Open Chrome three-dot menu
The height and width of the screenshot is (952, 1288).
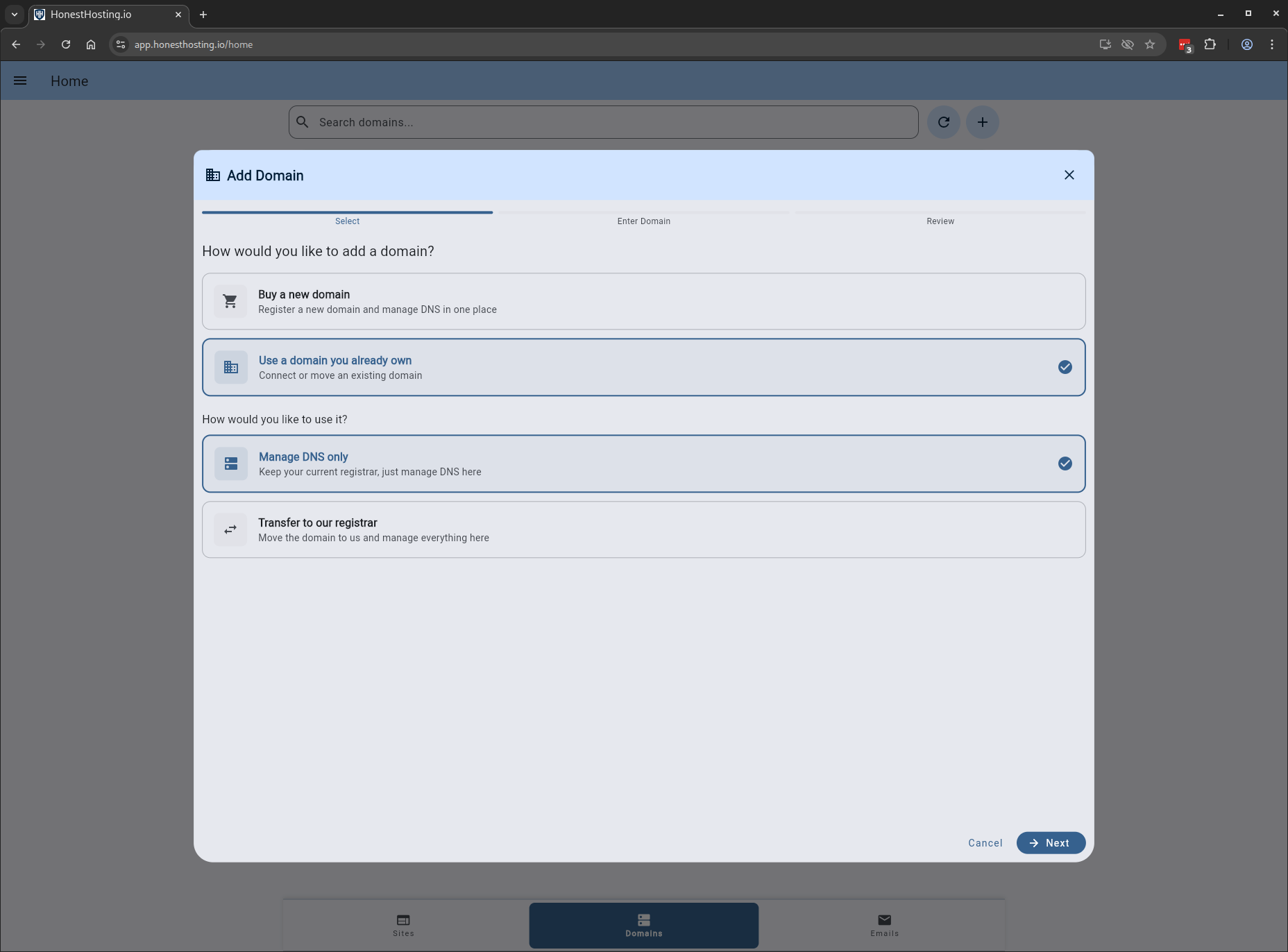point(1271,44)
